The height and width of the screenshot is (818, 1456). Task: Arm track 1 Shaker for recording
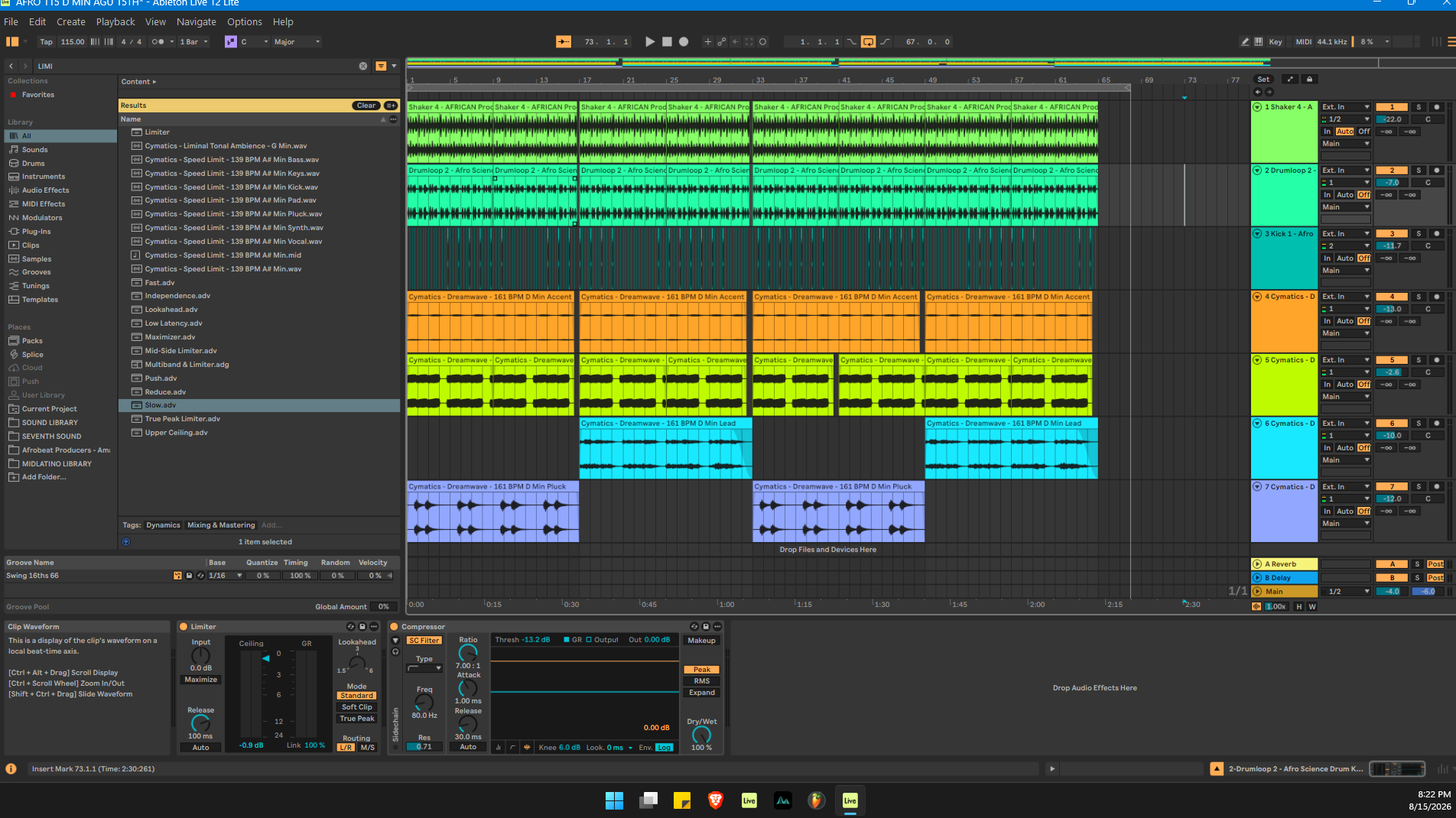1436,107
